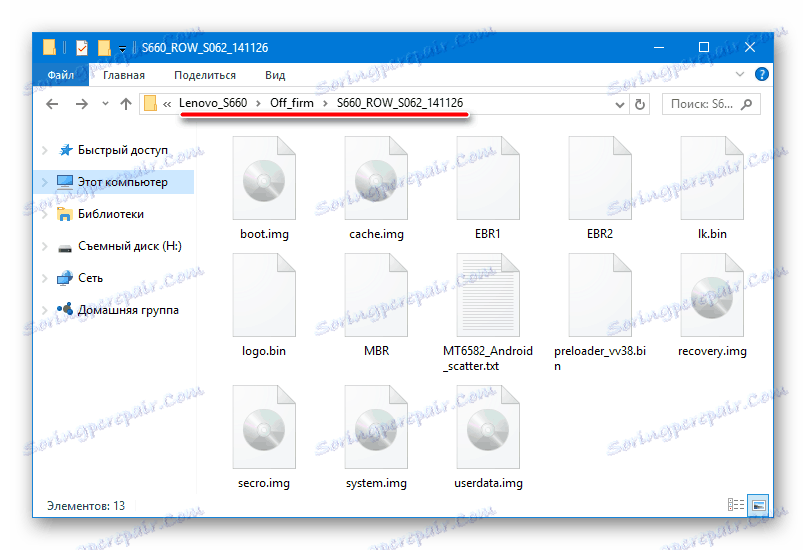Open Библиотеки in navigation pane
806x550 pixels.
pyautogui.click(x=111, y=214)
